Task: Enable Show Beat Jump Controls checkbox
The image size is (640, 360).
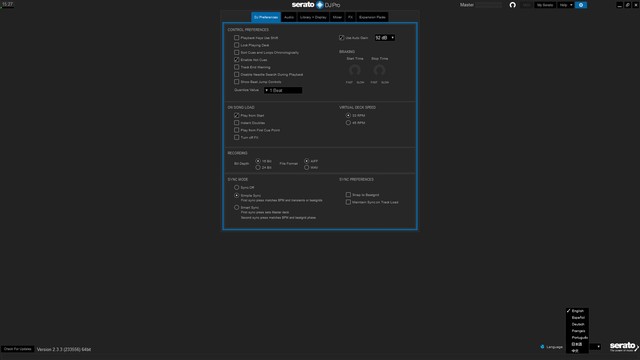Action: (236, 82)
